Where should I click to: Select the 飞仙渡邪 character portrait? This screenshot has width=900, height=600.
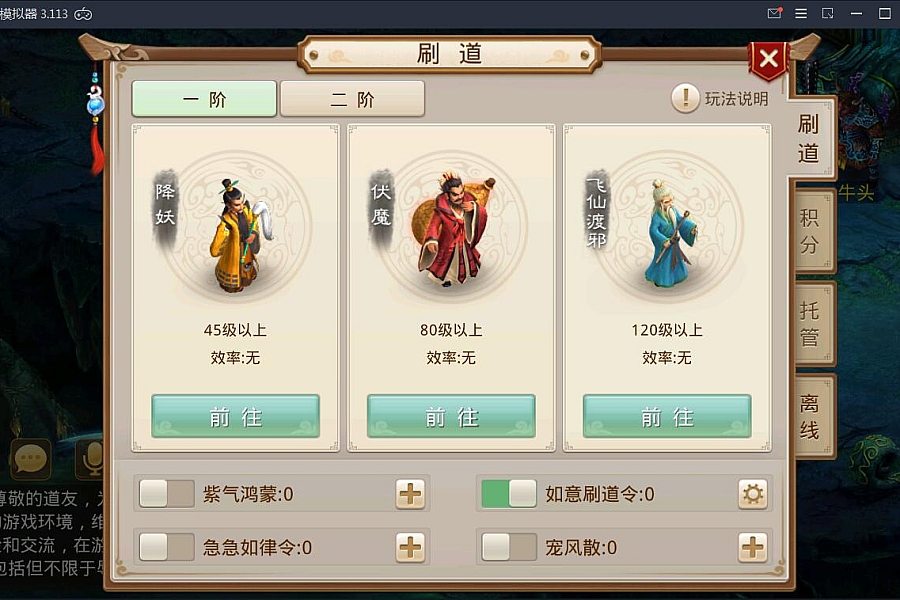tap(670, 228)
